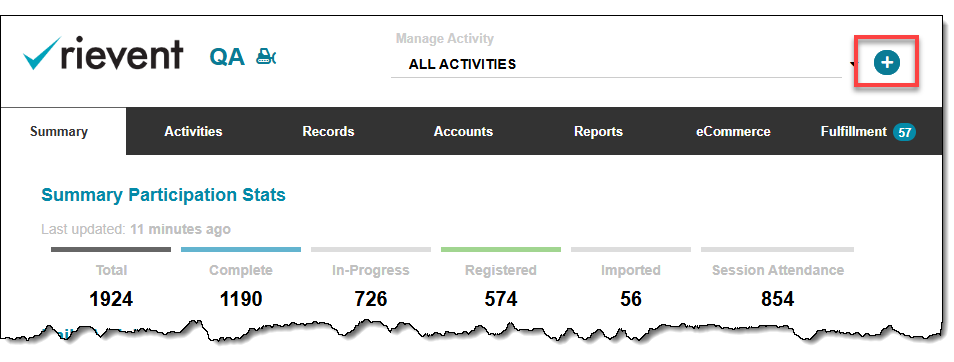Click the QA bulldozer icon
This screenshot has width=954, height=362.
point(266,57)
